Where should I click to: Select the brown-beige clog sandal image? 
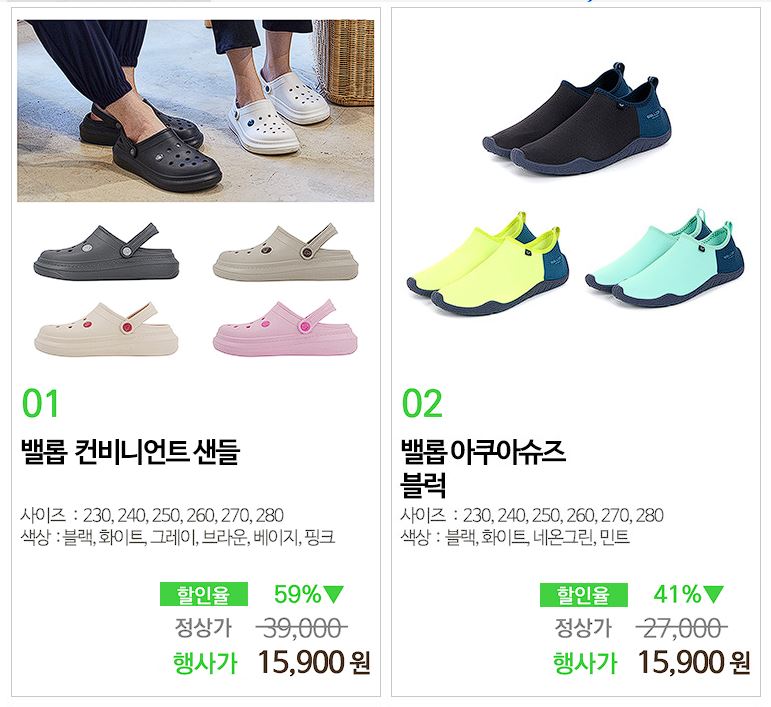point(286,252)
